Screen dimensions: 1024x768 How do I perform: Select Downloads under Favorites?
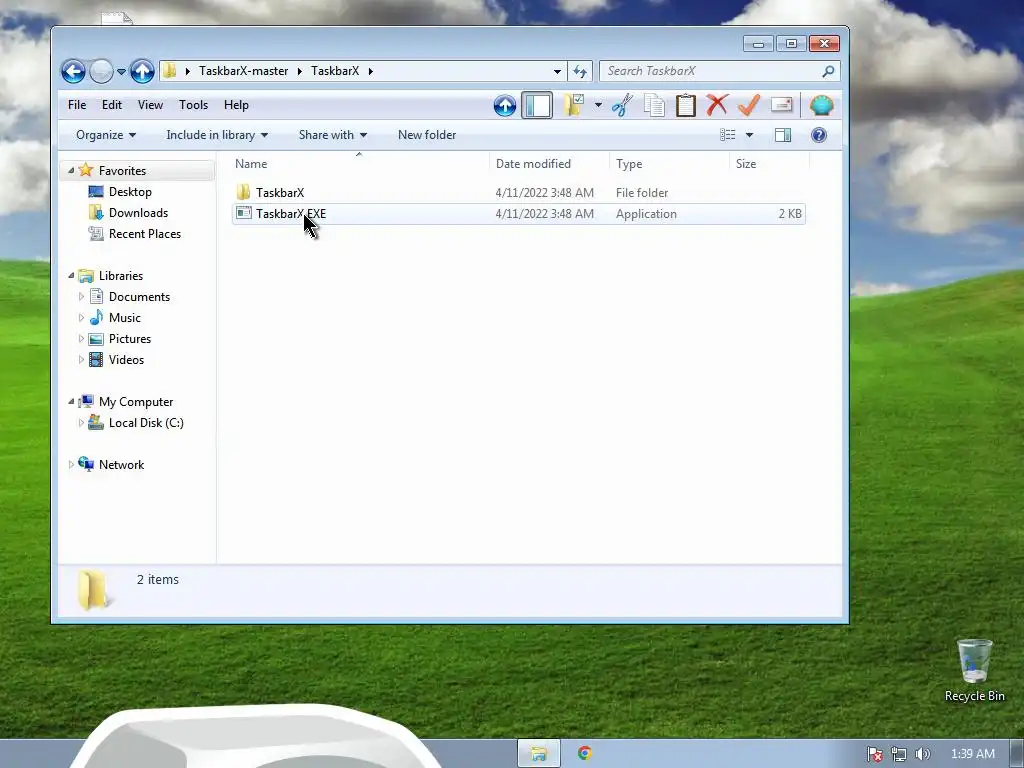138,213
